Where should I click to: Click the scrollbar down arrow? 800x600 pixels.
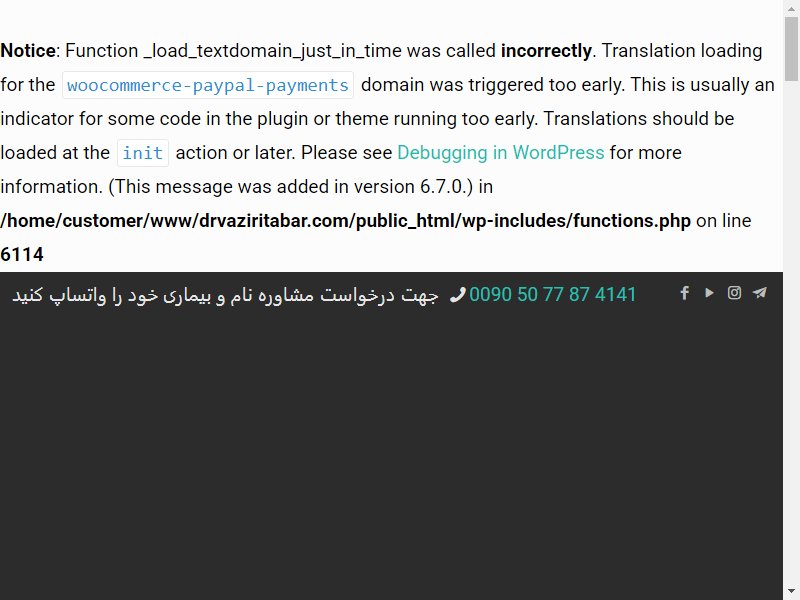pos(791,592)
